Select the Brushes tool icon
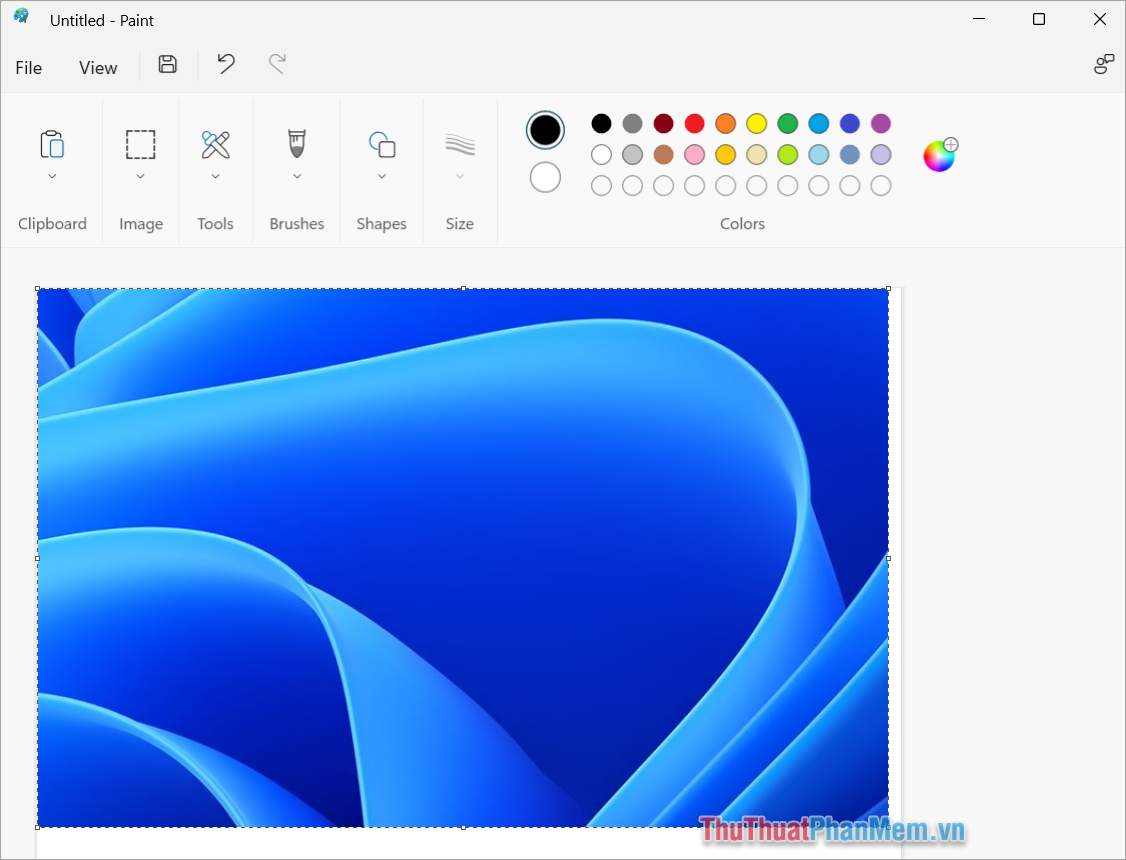 point(296,147)
